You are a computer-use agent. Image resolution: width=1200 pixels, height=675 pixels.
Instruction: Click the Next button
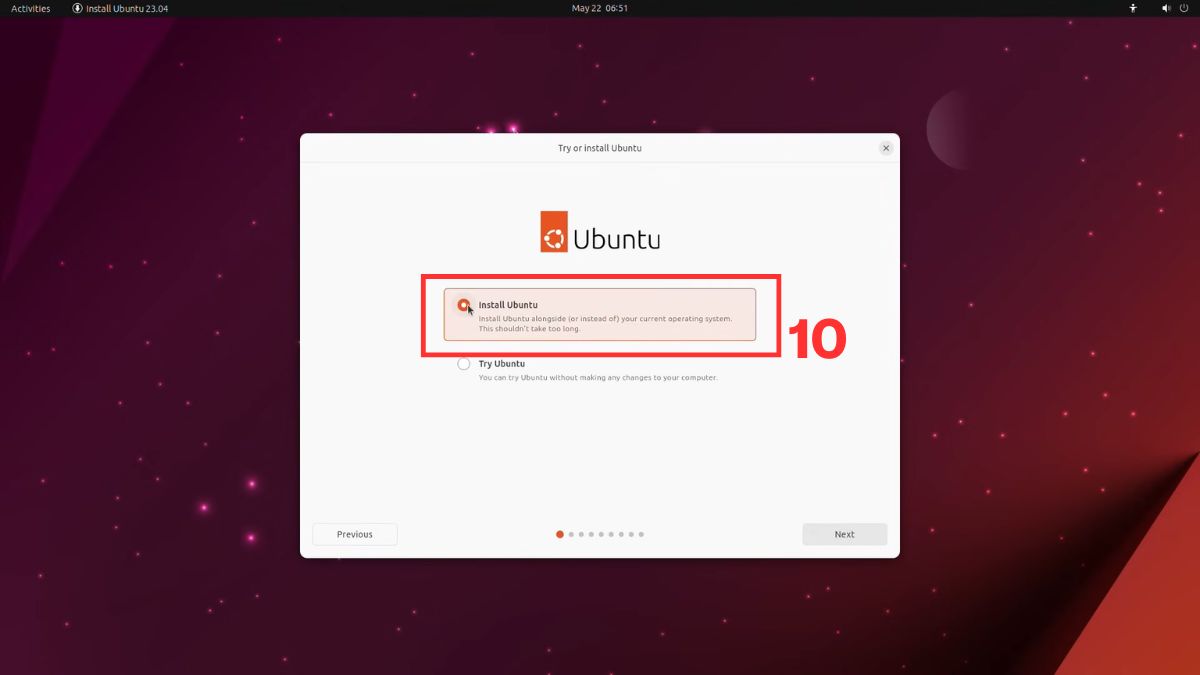[844, 534]
